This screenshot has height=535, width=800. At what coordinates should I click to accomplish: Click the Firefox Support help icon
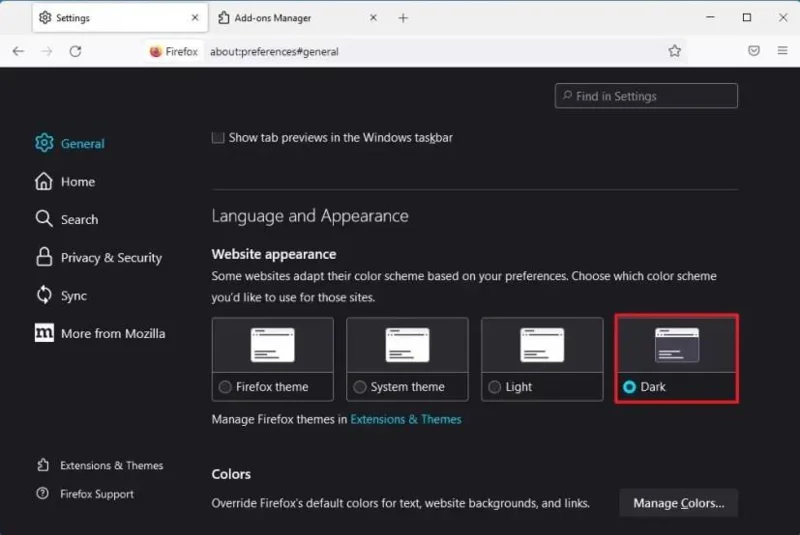pyautogui.click(x=43, y=493)
